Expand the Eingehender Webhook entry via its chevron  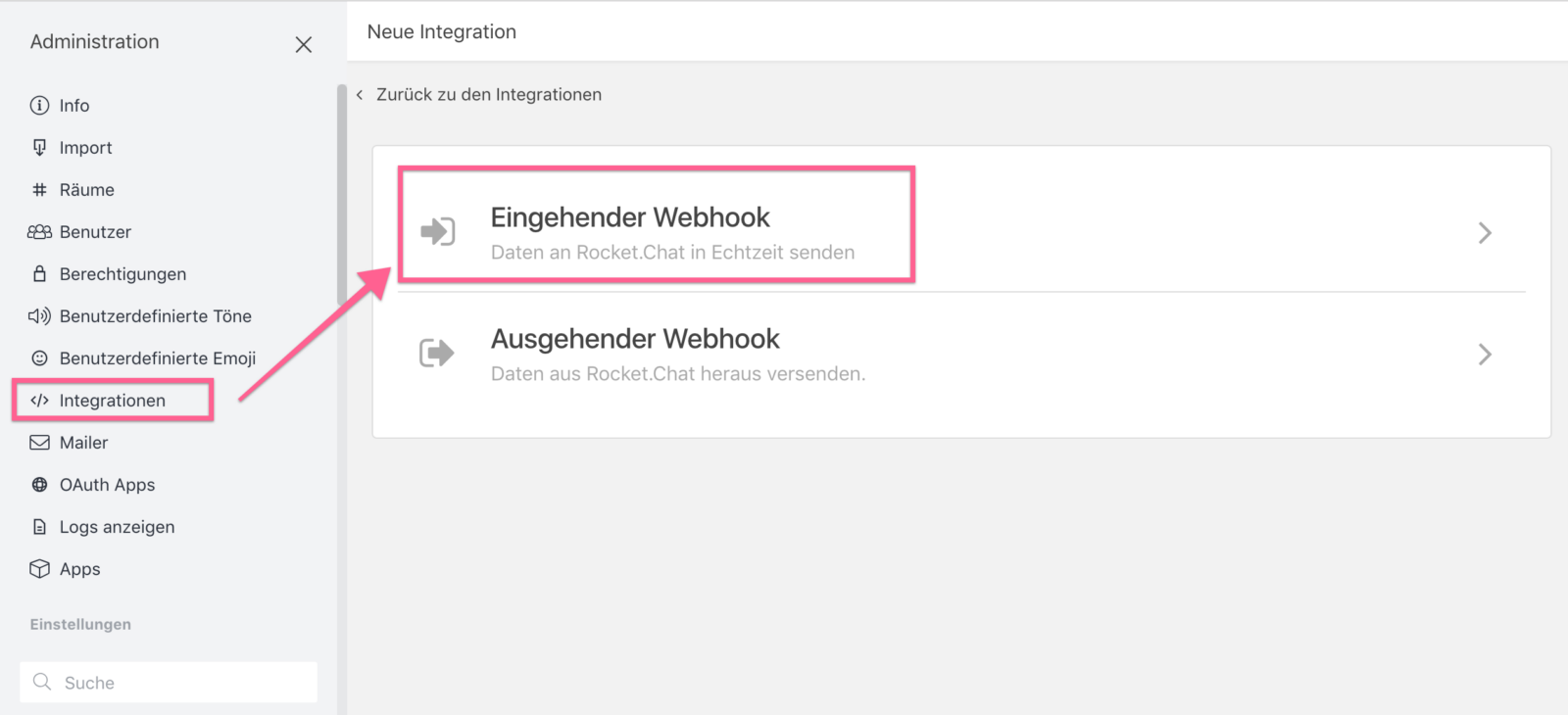[x=1486, y=232]
